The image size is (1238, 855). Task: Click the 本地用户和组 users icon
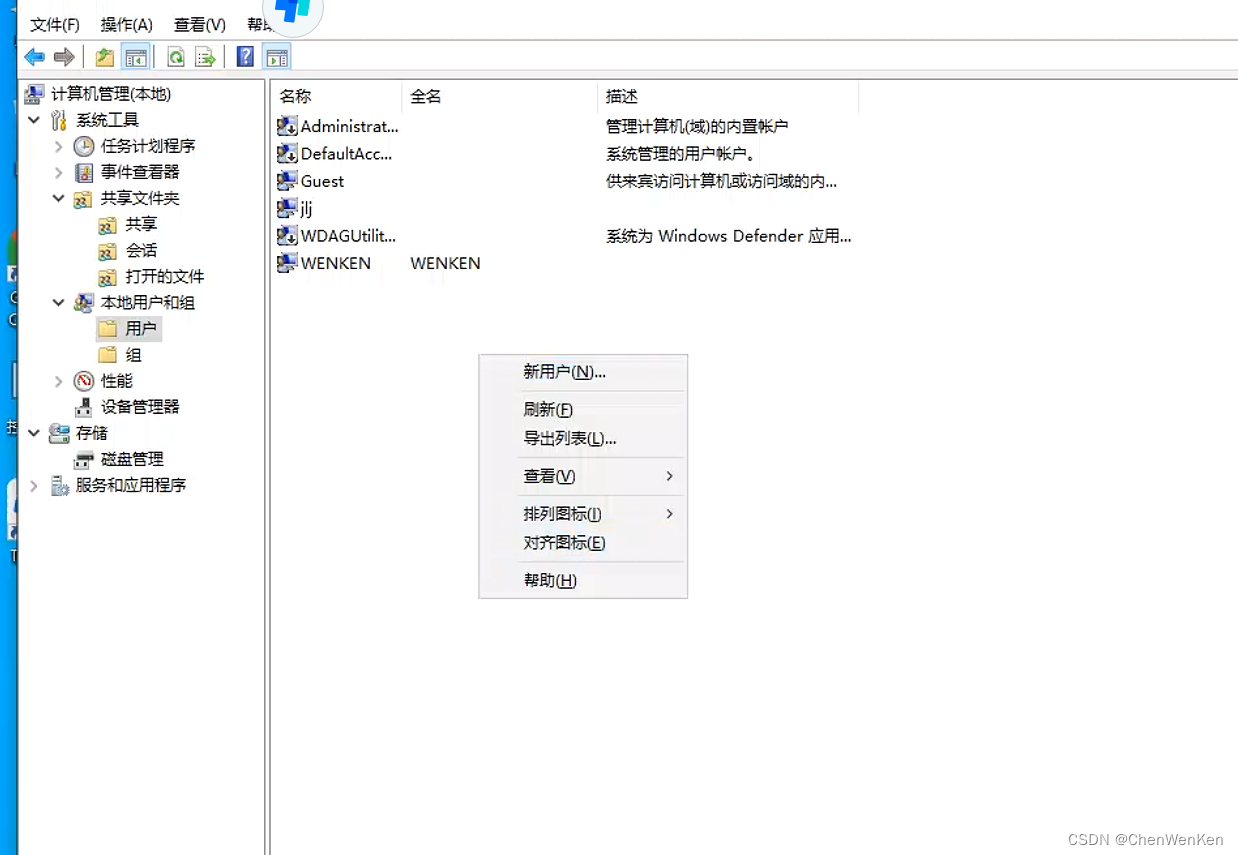point(84,302)
